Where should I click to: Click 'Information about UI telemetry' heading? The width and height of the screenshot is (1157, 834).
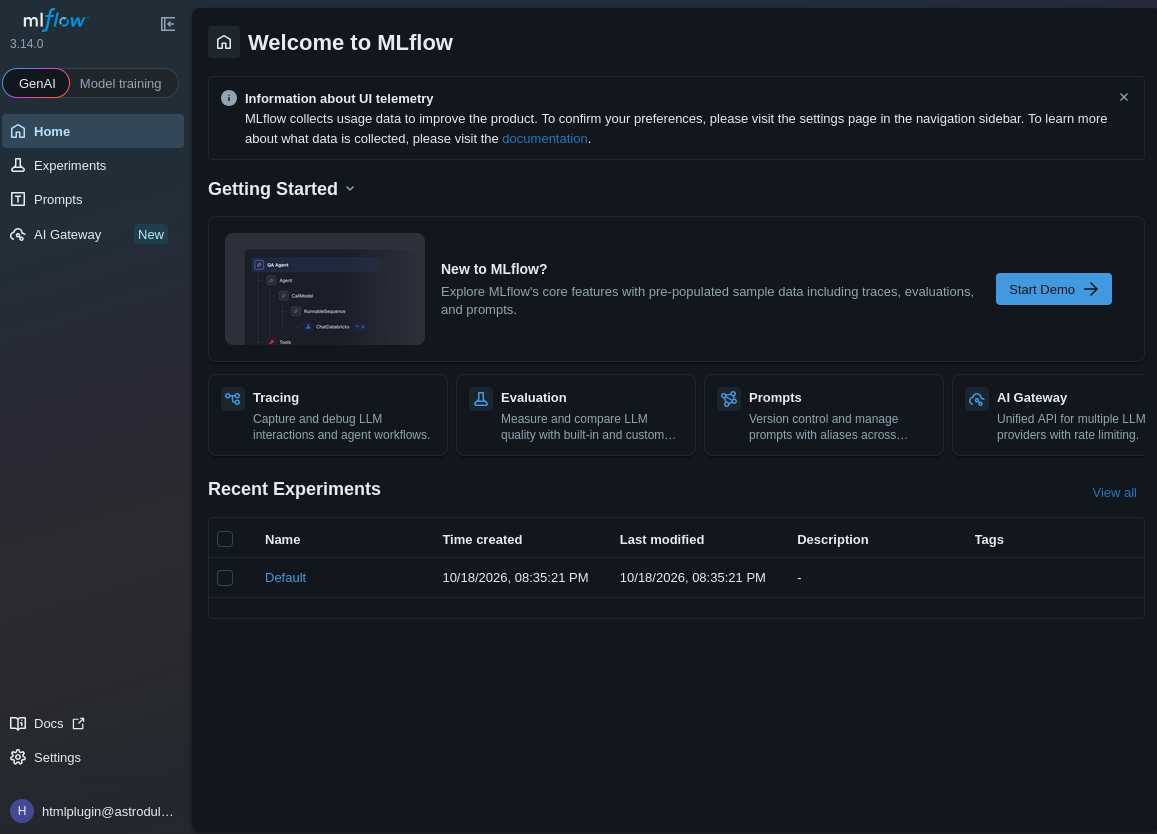339,99
